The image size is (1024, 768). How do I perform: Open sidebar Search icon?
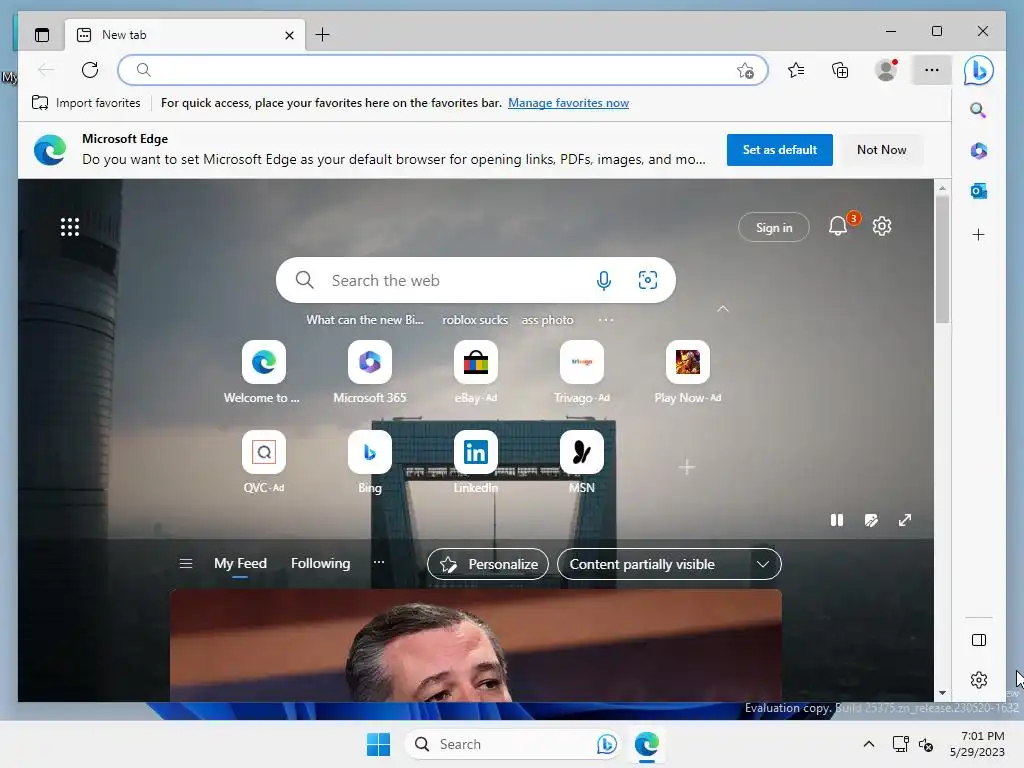tap(978, 110)
